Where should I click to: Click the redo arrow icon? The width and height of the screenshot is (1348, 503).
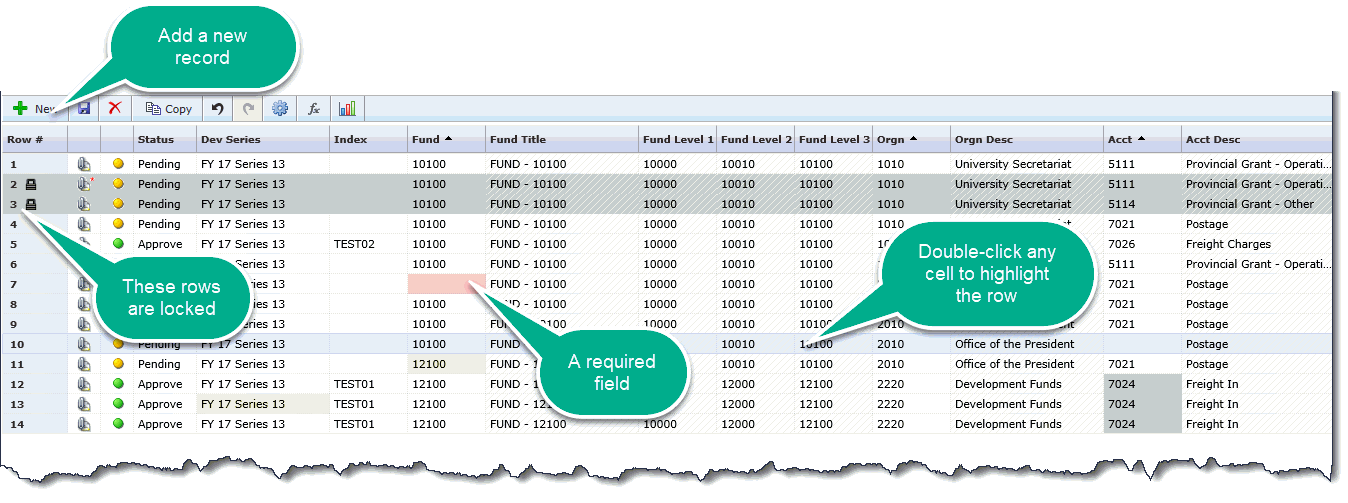tap(248, 108)
